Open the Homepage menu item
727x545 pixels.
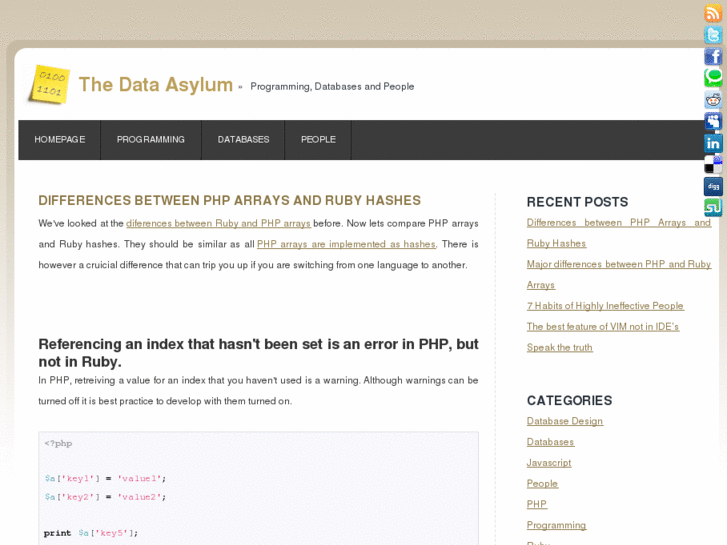point(60,140)
